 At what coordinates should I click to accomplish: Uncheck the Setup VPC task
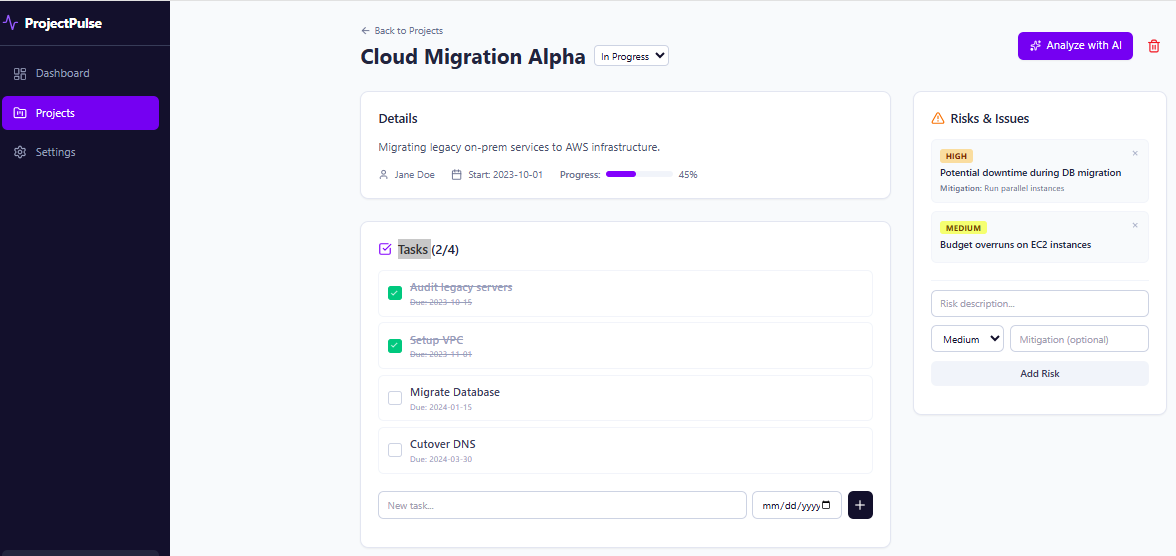tap(394, 346)
